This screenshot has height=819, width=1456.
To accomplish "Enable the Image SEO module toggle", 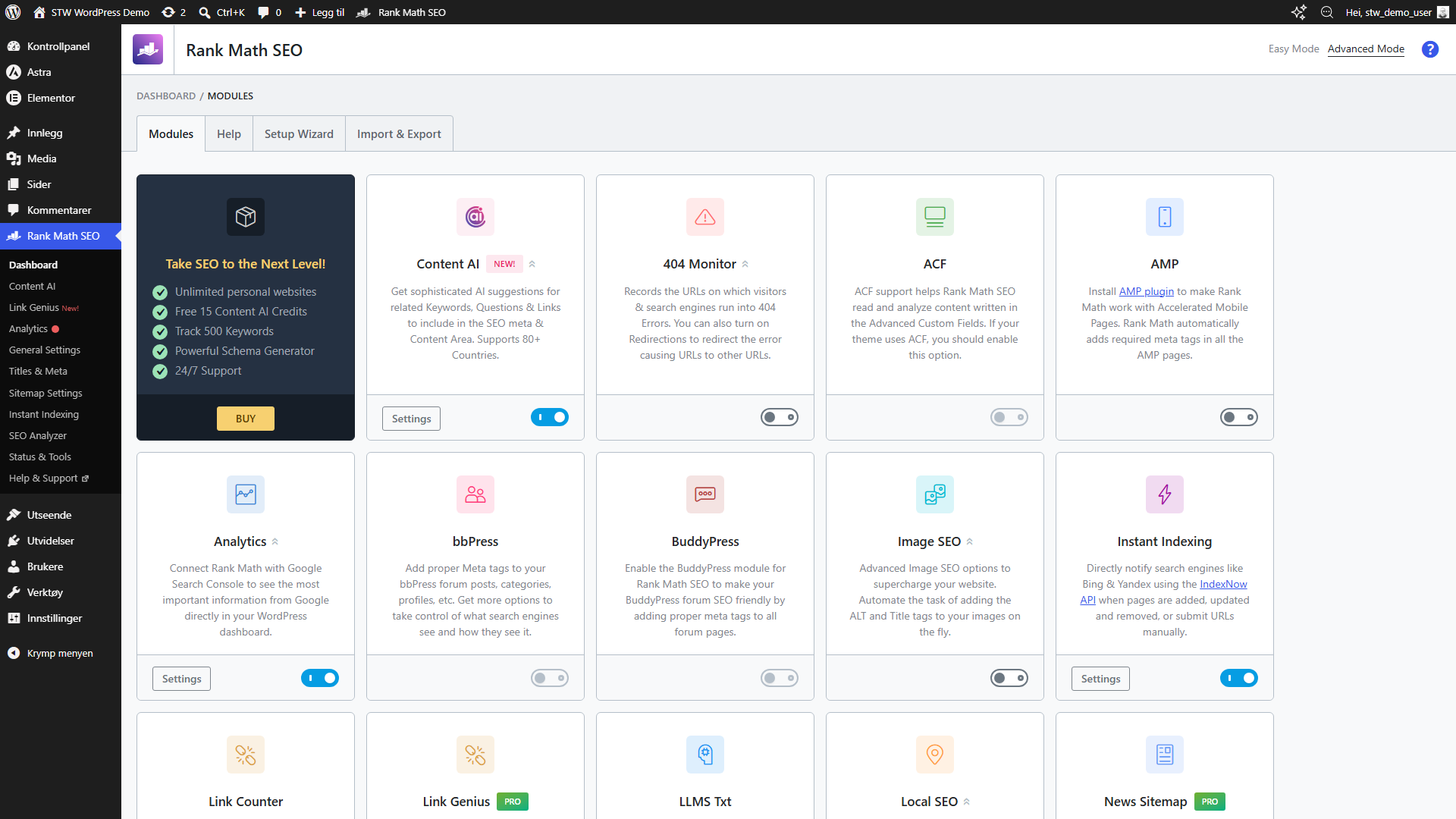I will 1009,678.
